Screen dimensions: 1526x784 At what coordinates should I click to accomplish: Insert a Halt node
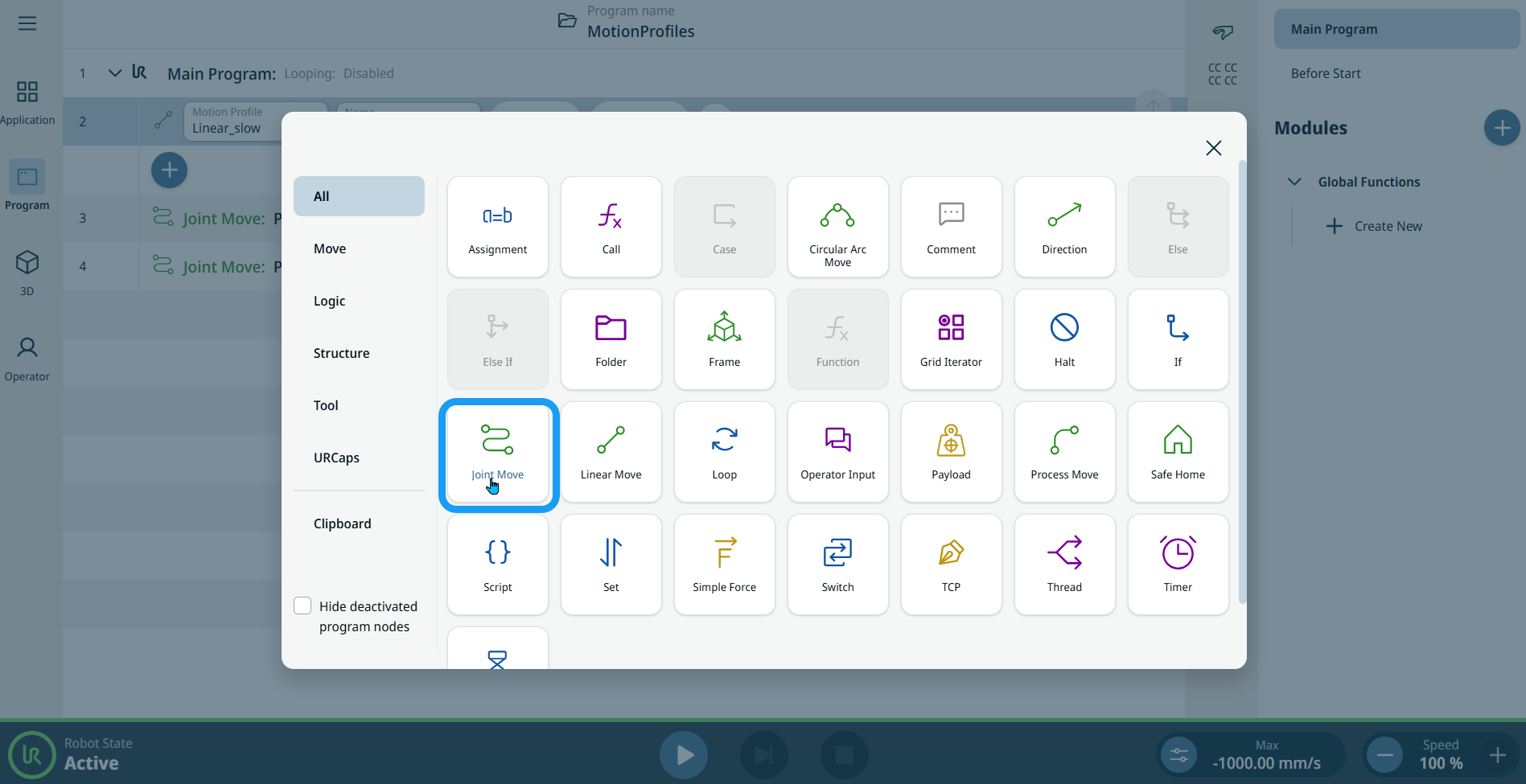click(1064, 340)
